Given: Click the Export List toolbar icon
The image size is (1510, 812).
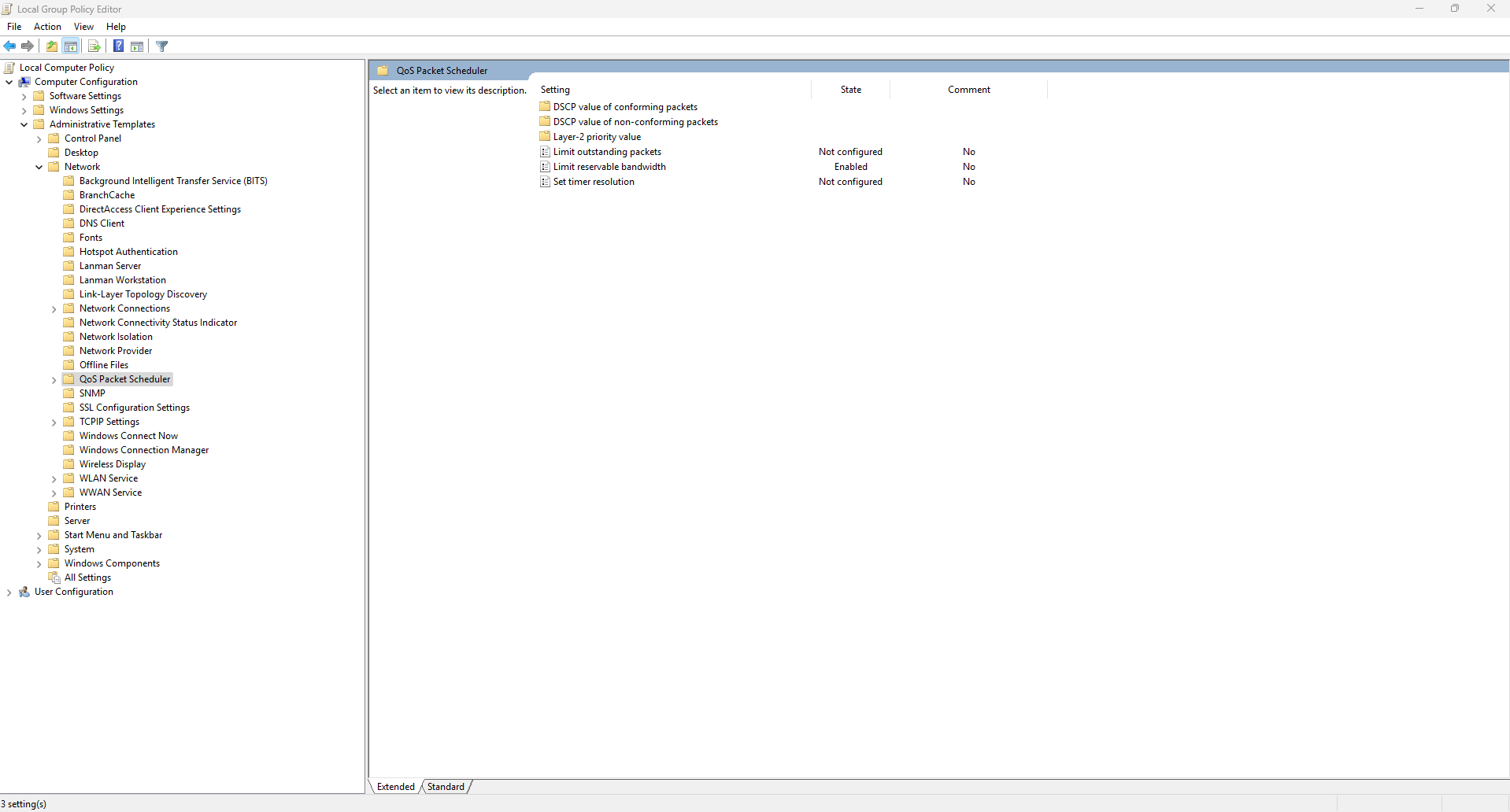Looking at the screenshot, I should (94, 46).
